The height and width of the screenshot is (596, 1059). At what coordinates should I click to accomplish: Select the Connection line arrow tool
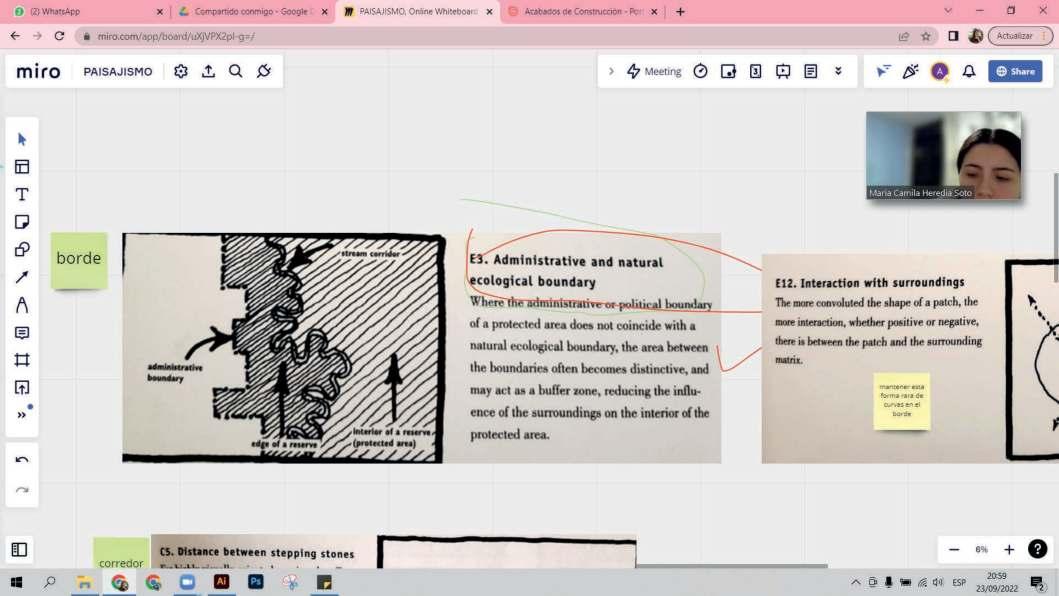[22, 277]
